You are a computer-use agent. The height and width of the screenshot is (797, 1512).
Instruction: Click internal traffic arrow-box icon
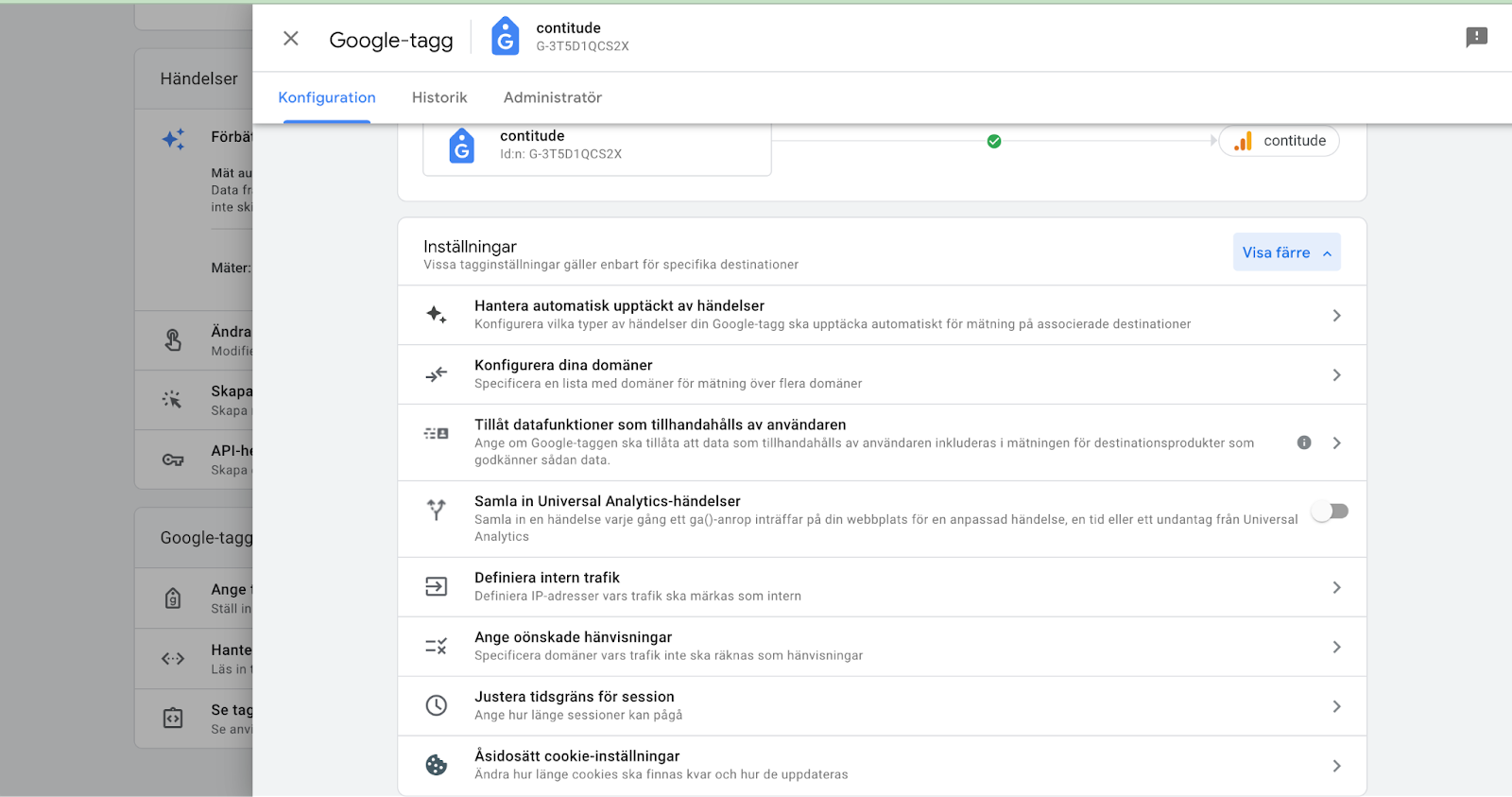pyautogui.click(x=437, y=587)
